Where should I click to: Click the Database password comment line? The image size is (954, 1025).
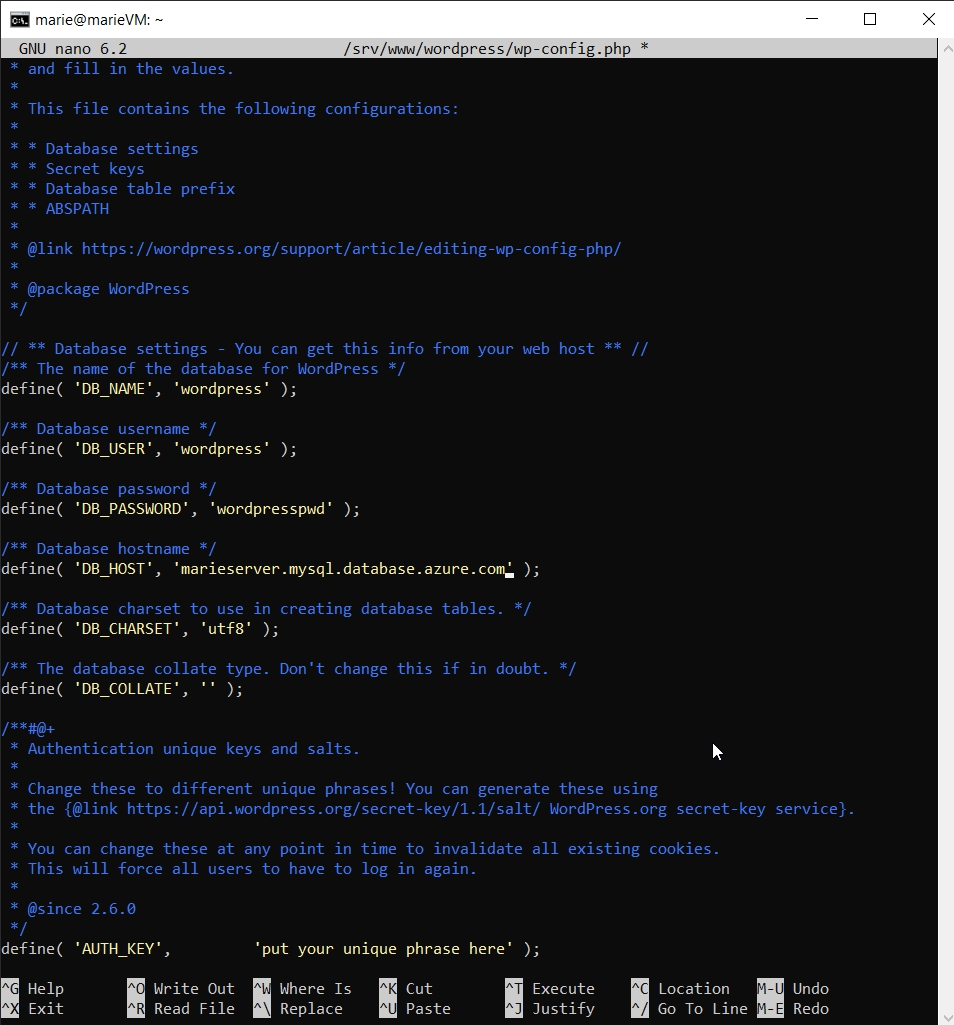coord(109,489)
